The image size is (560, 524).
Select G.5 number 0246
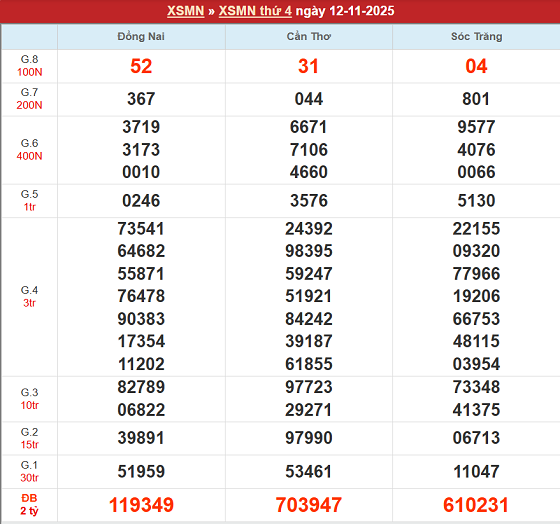(x=141, y=201)
